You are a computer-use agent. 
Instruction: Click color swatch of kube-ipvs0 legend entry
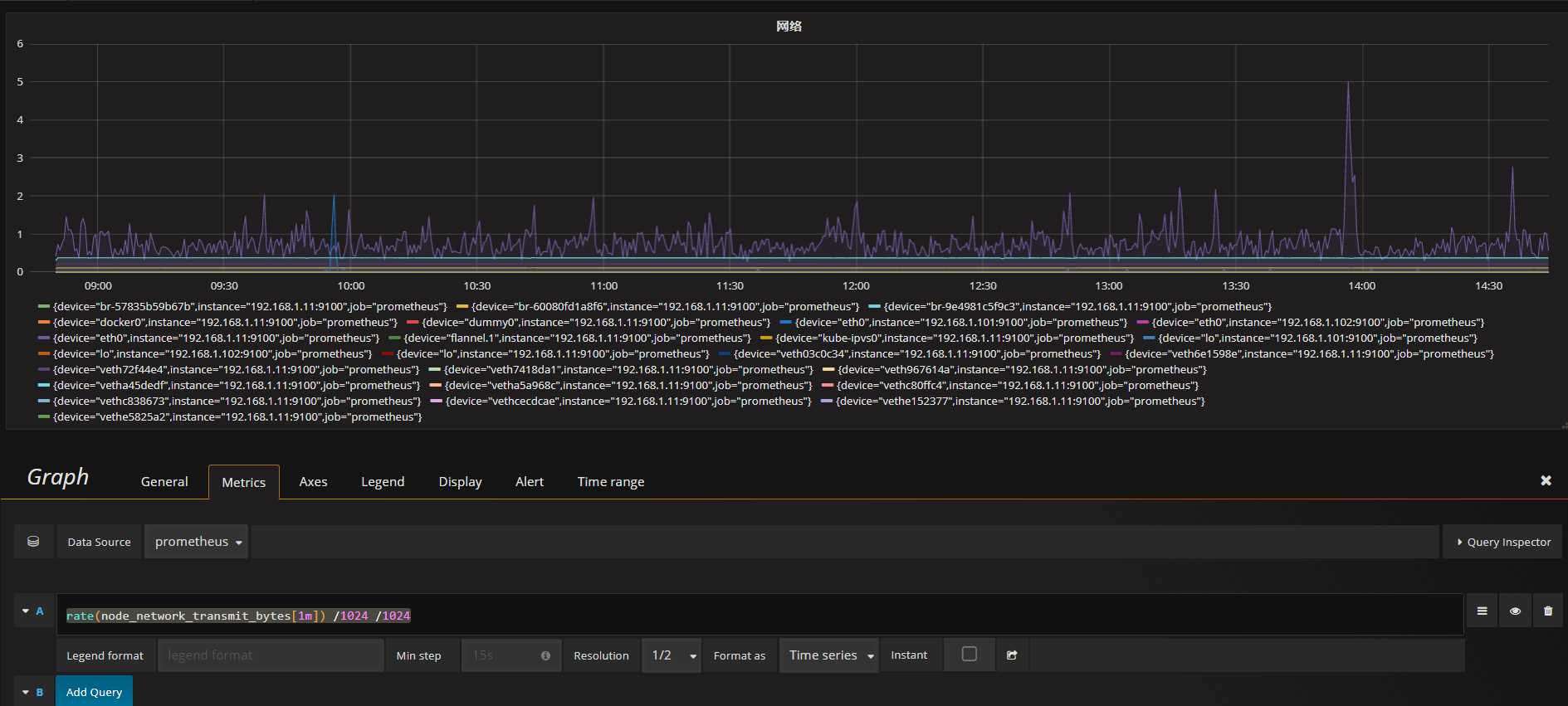766,338
